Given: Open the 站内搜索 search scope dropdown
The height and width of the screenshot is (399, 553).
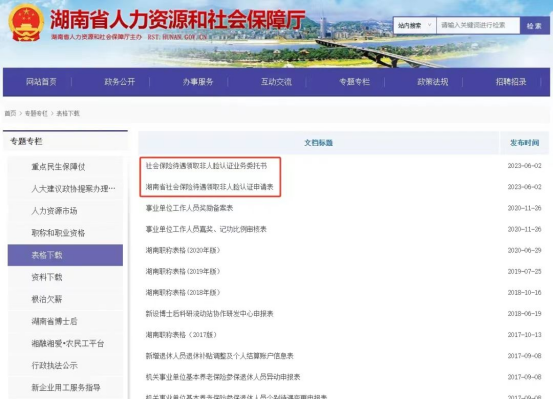Looking at the screenshot, I should tap(415, 25).
